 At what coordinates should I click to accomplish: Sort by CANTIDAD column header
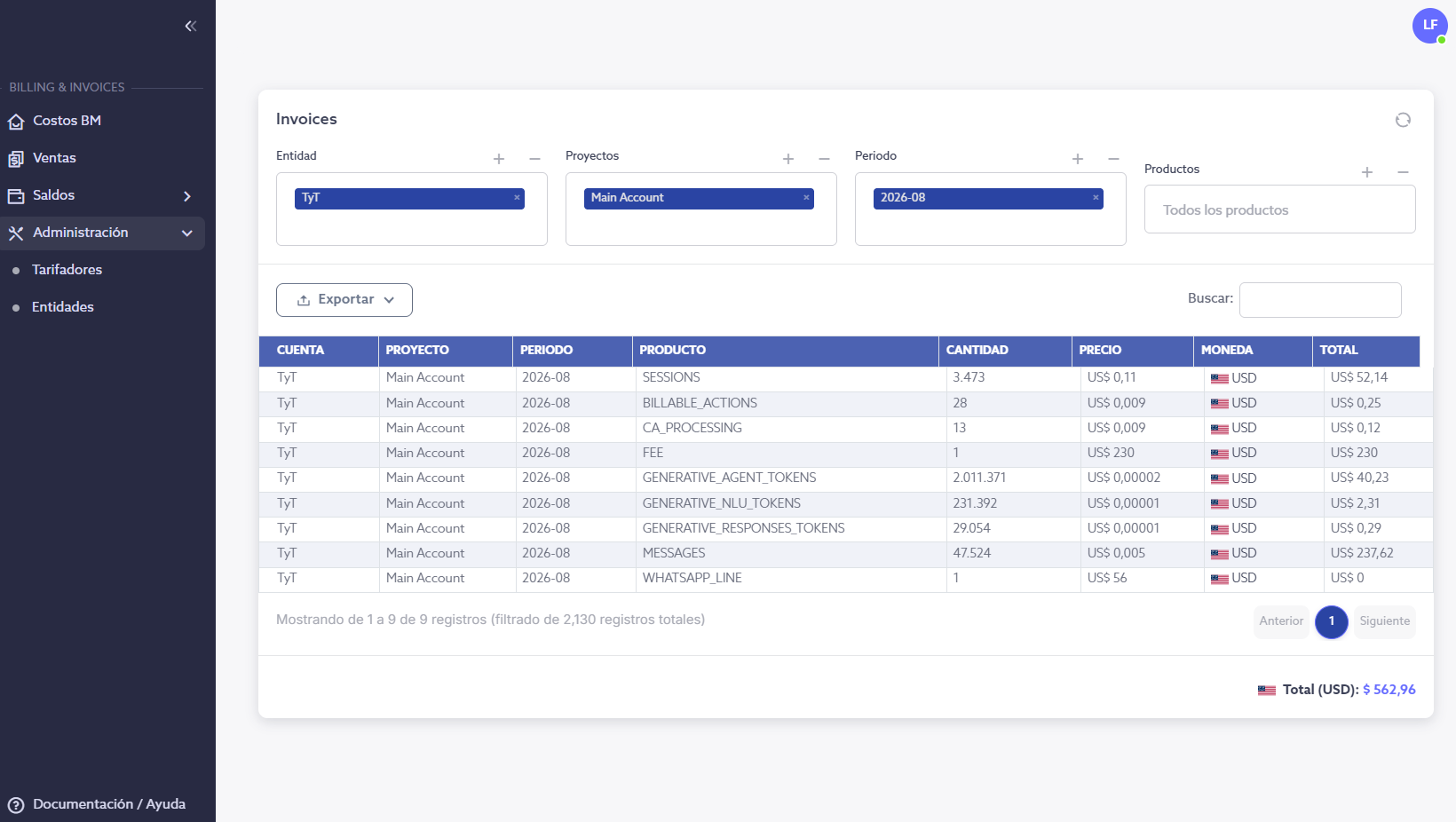(x=1006, y=351)
